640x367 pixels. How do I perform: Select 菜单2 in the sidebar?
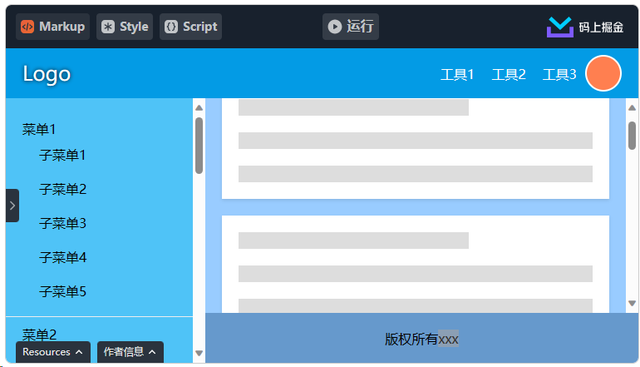[39, 334]
